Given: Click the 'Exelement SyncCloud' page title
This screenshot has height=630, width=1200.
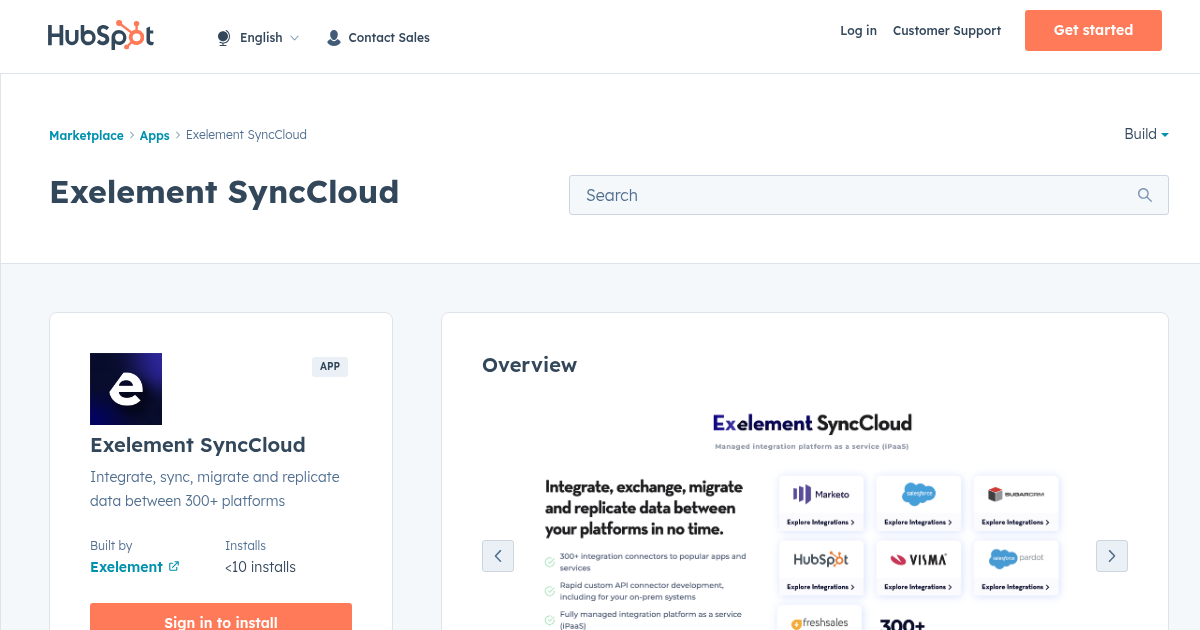Looking at the screenshot, I should (224, 191).
